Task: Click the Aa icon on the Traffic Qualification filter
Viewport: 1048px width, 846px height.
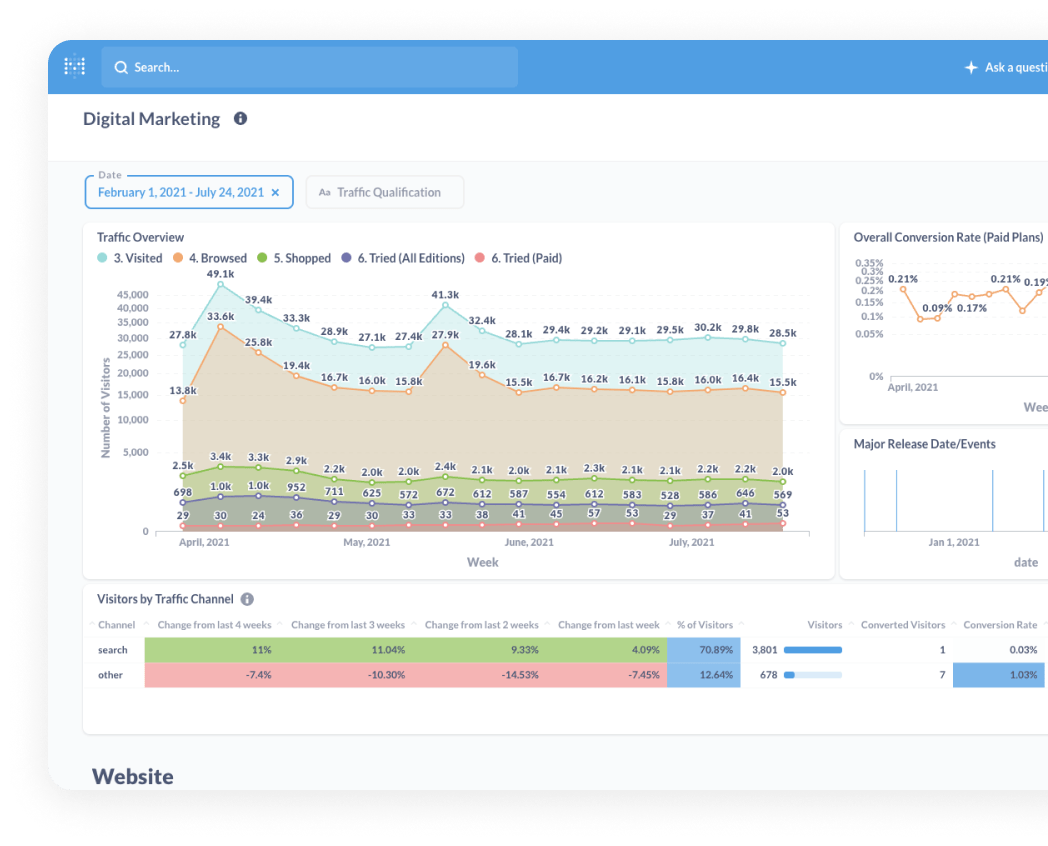Action: coord(324,192)
